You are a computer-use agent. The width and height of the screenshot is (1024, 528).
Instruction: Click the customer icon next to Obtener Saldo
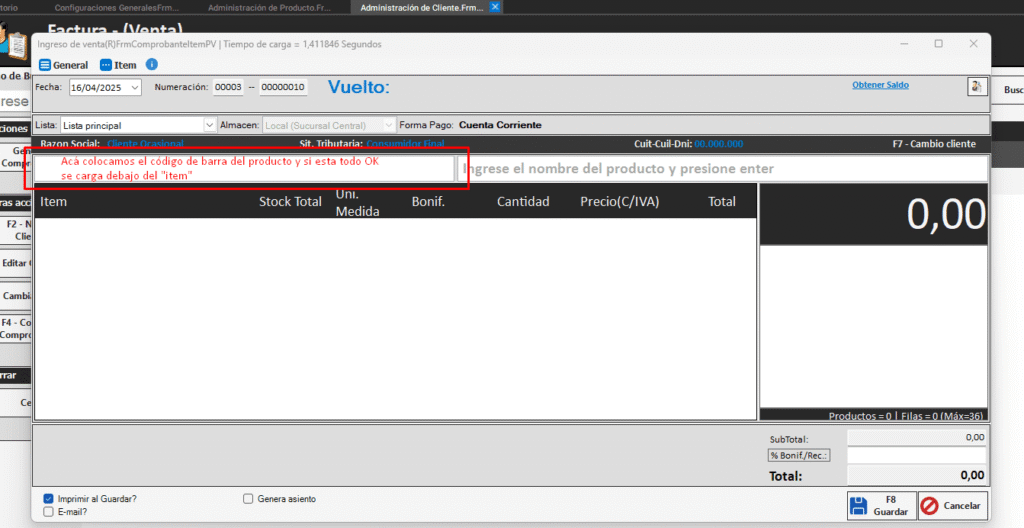pos(976,87)
